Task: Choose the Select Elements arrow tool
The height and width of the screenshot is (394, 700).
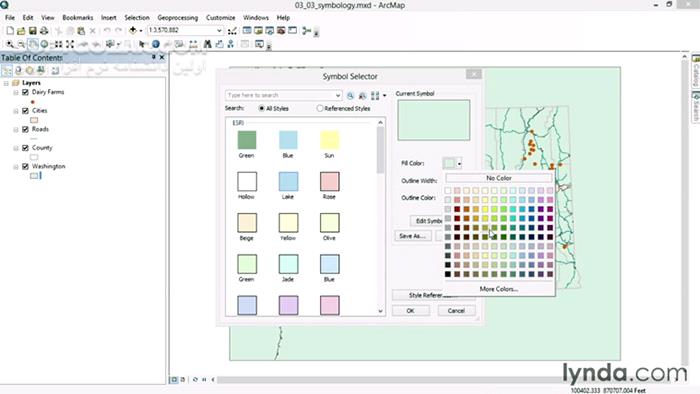Action: 142,44
